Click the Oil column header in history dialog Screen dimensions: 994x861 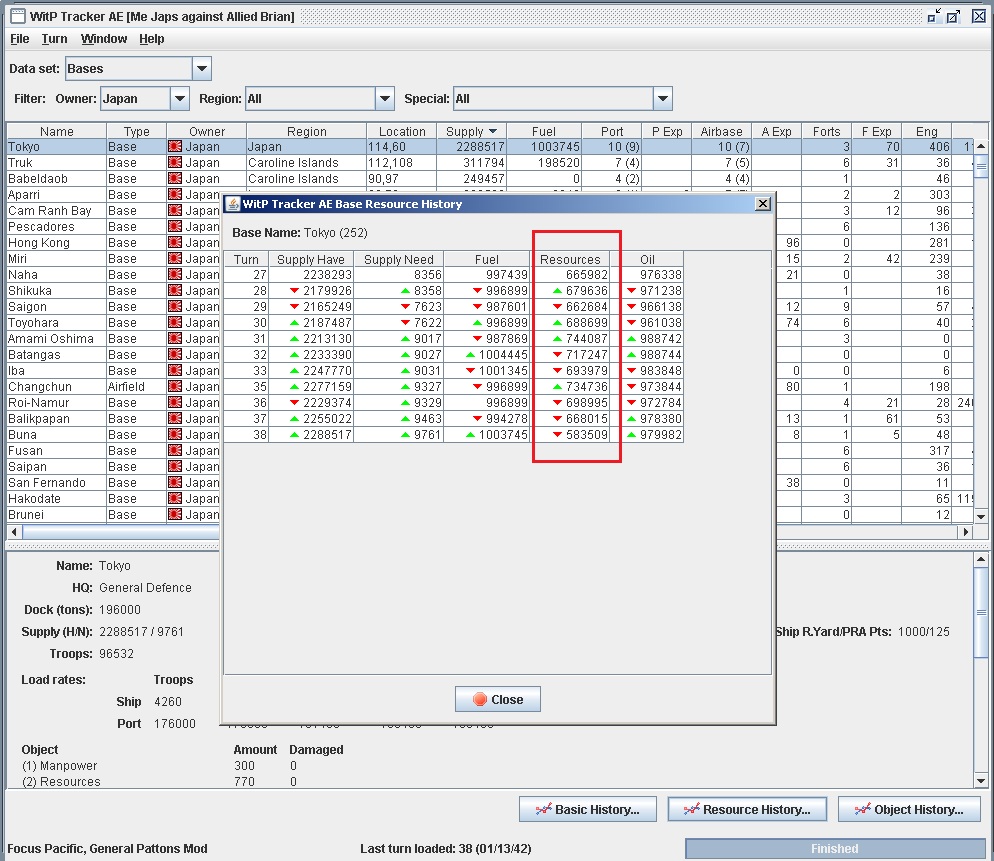(x=647, y=259)
